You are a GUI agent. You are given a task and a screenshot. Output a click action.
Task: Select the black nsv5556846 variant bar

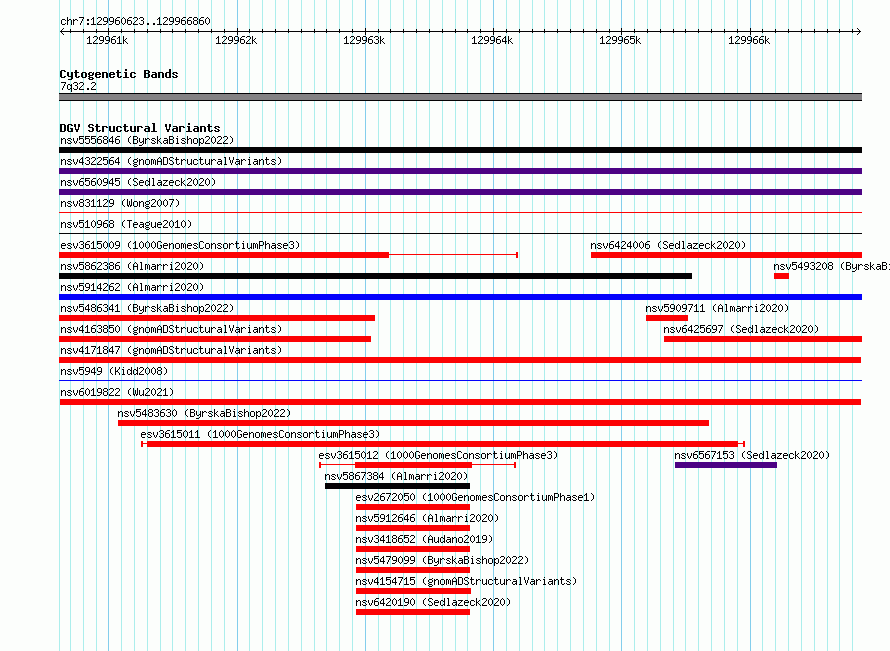click(x=460, y=150)
